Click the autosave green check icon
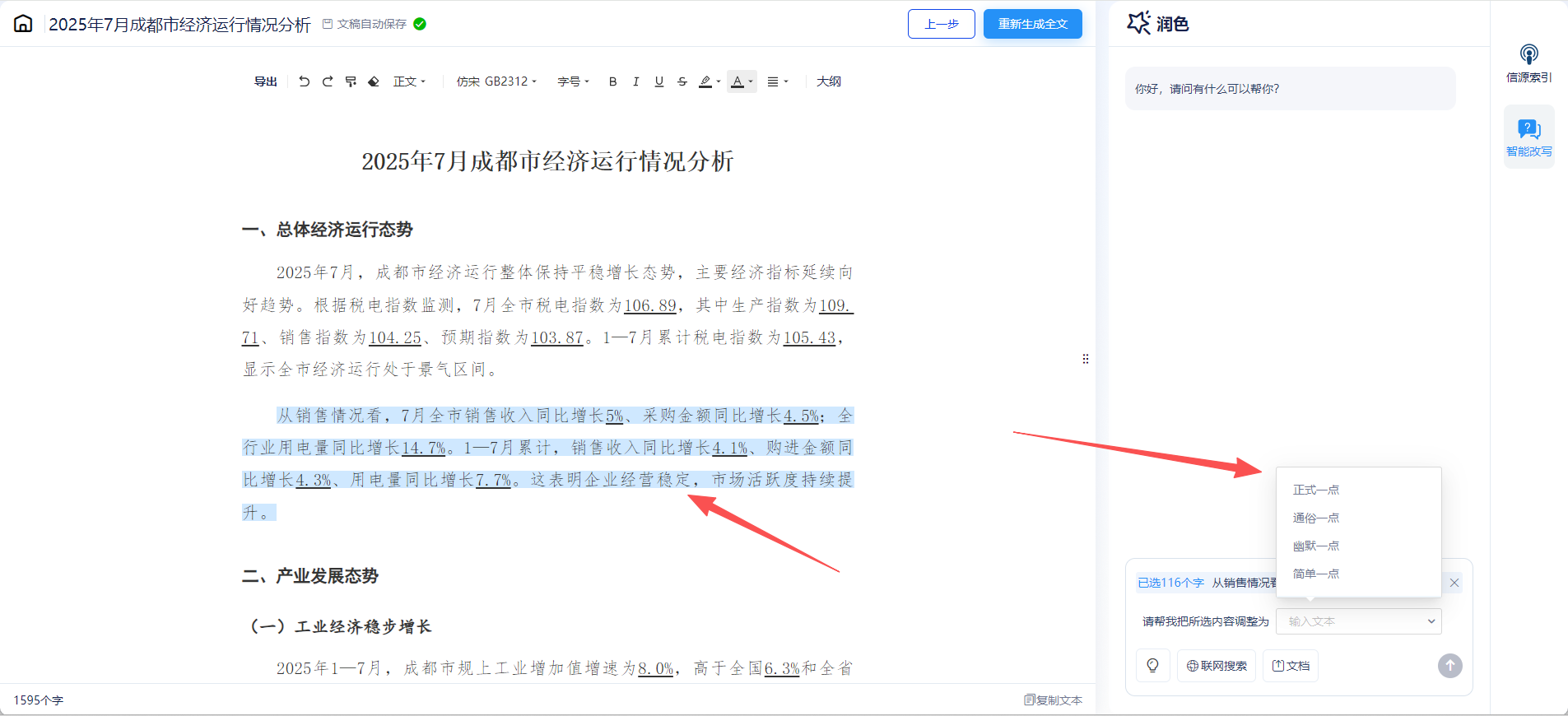 click(420, 24)
